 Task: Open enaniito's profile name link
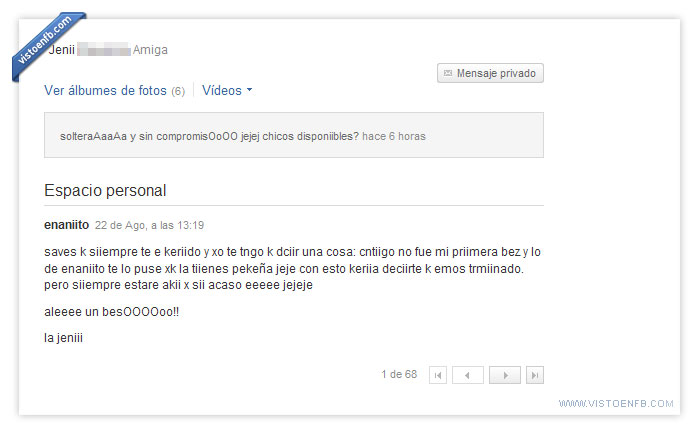pyautogui.click(x=67, y=225)
